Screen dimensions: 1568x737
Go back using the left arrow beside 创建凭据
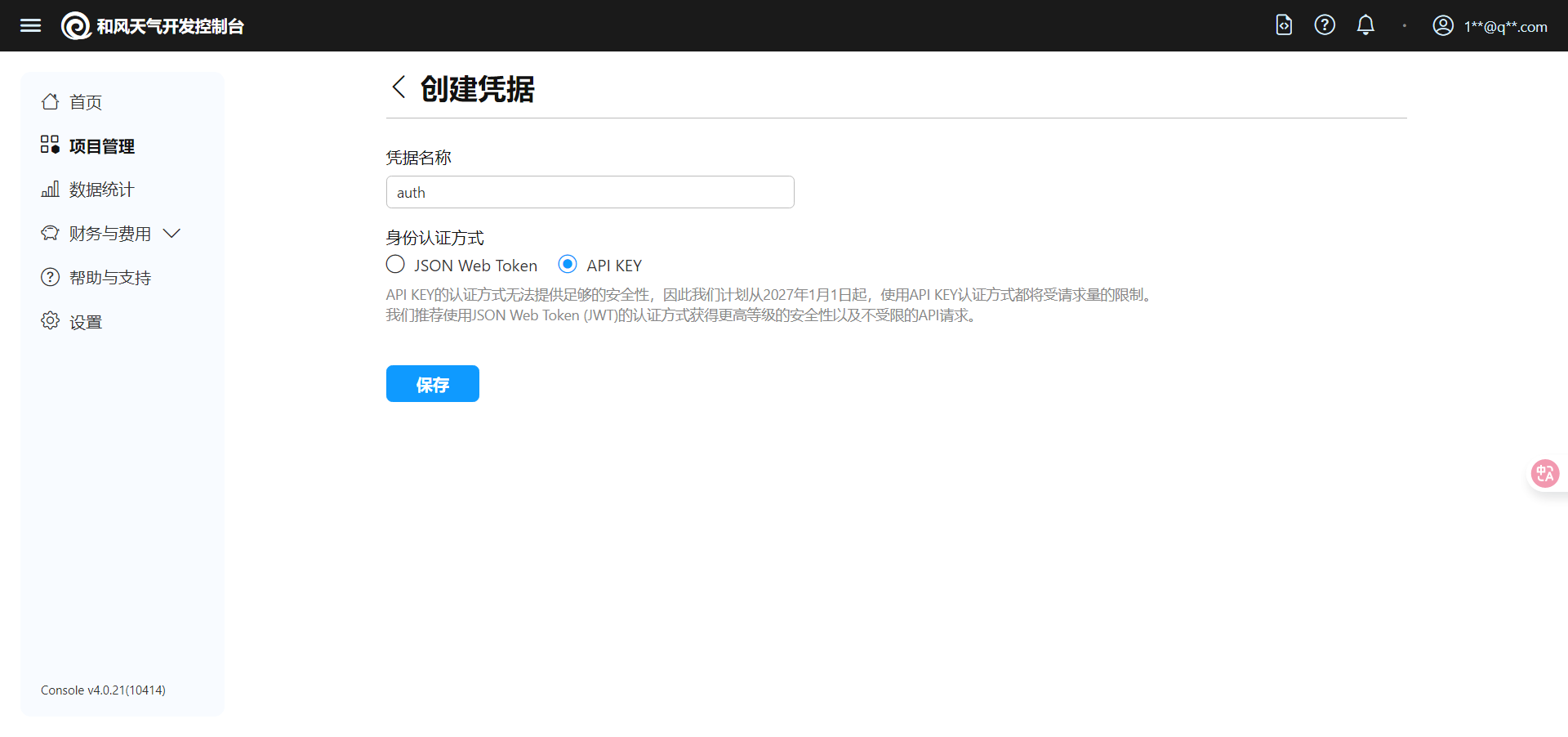[x=399, y=87]
